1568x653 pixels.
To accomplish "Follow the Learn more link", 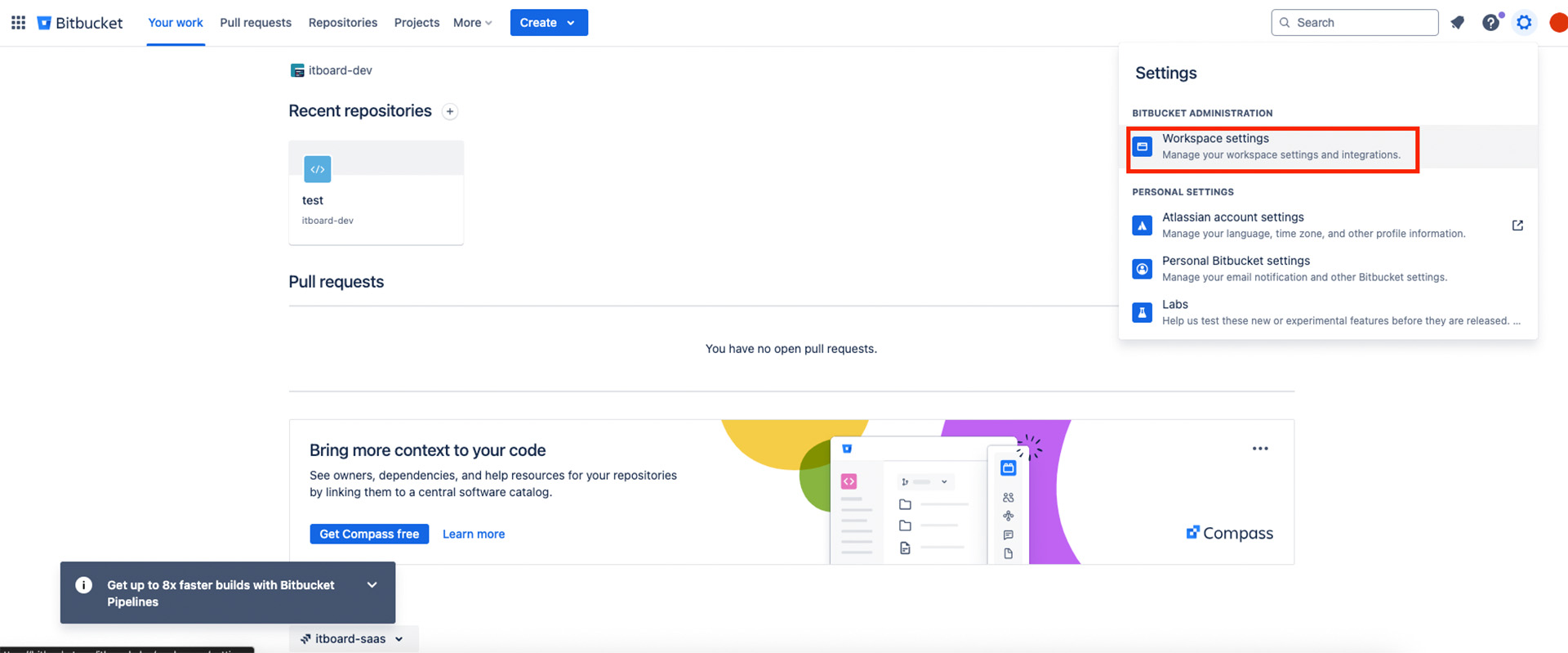I will [x=474, y=534].
